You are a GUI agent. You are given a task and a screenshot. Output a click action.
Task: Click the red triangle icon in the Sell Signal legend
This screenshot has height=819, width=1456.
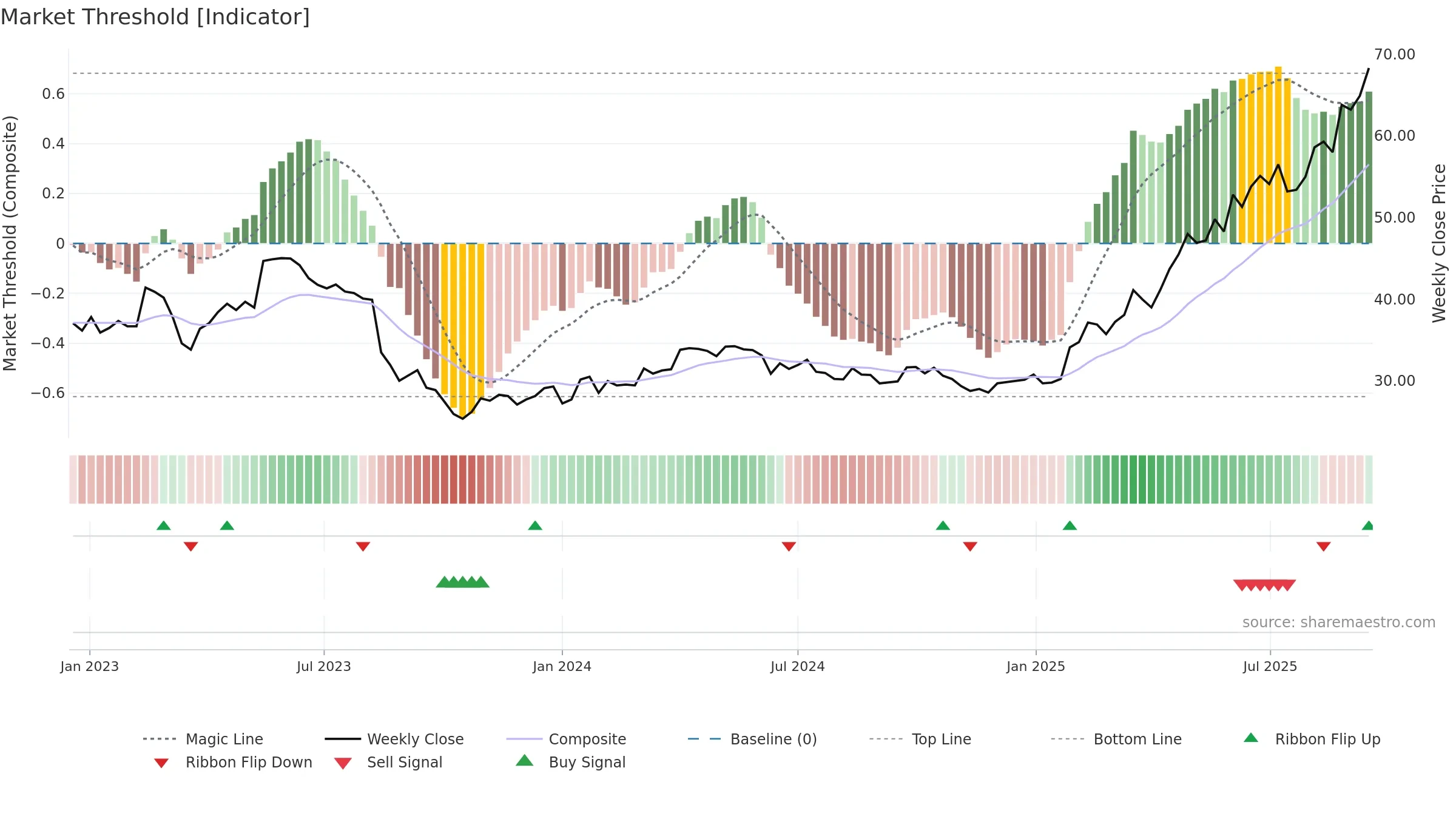(x=343, y=763)
